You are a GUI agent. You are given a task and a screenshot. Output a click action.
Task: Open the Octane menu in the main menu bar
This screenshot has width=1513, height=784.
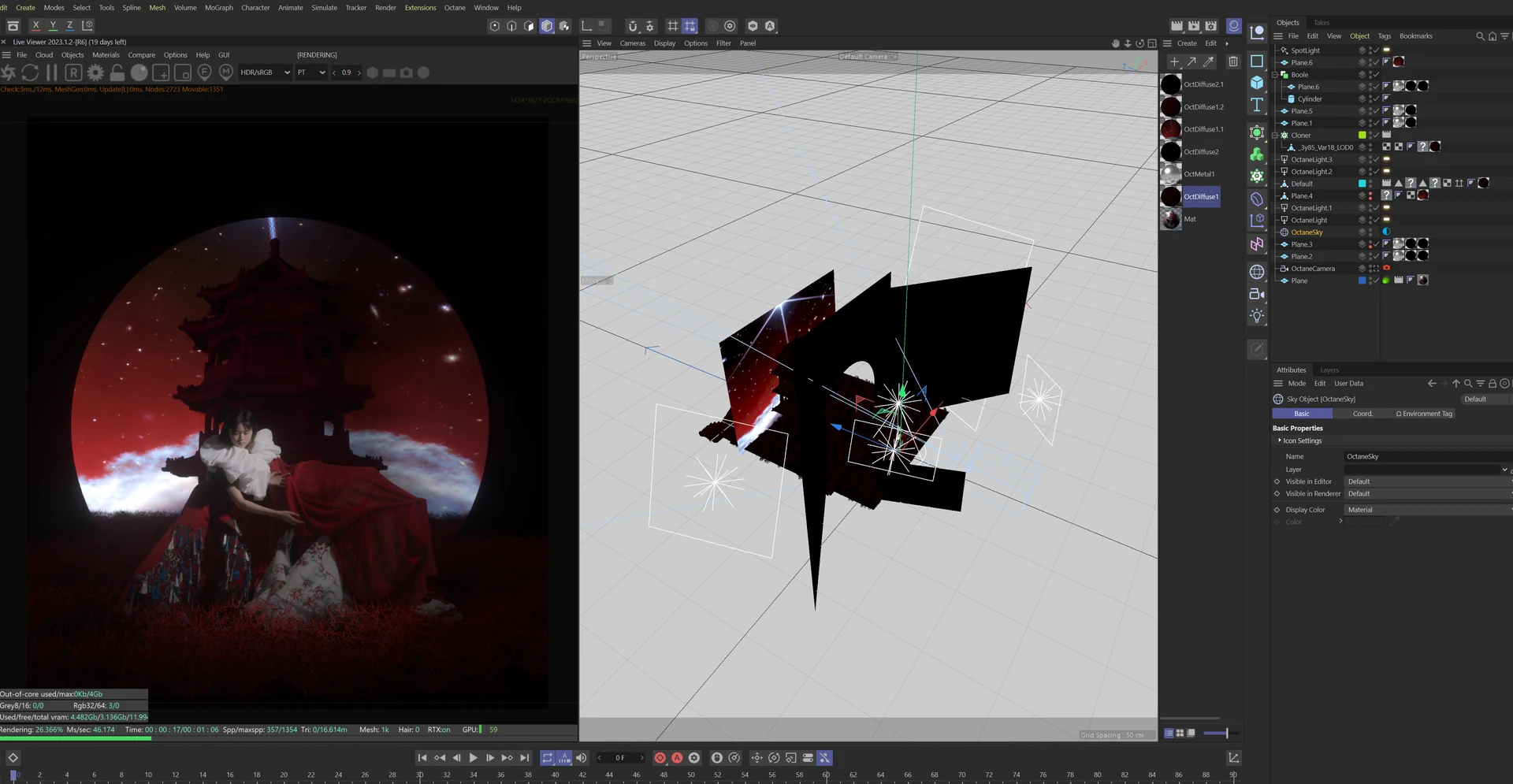click(x=455, y=8)
